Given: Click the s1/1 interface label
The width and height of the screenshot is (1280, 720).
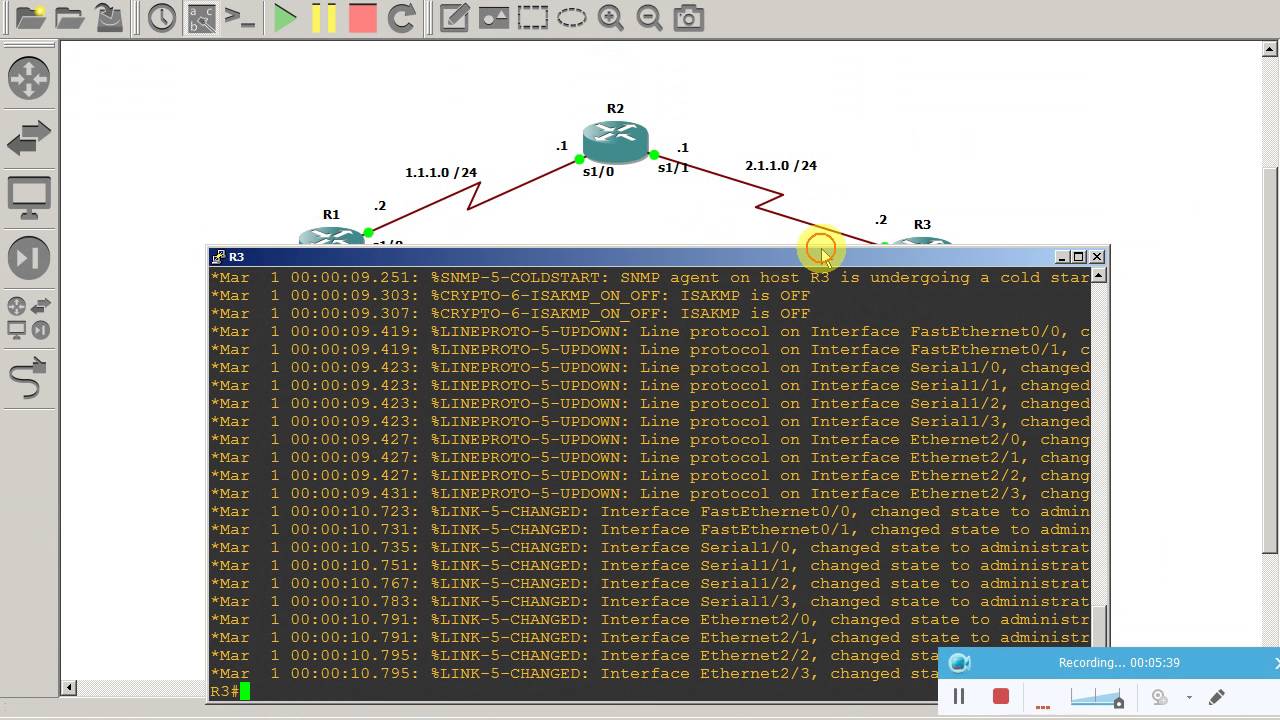Looking at the screenshot, I should pyautogui.click(x=673, y=167).
